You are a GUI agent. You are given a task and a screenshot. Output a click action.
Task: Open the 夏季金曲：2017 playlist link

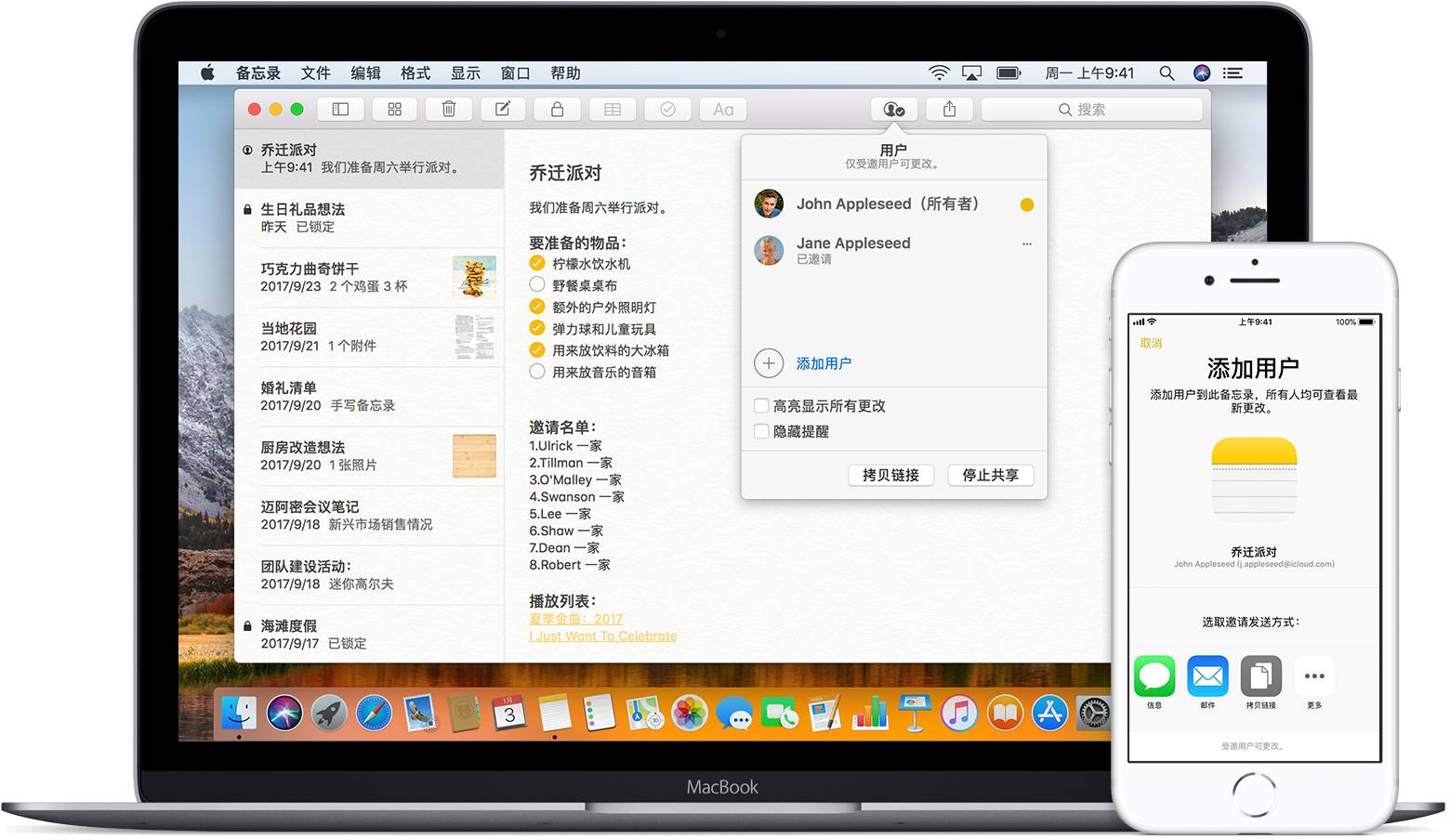pyautogui.click(x=575, y=619)
